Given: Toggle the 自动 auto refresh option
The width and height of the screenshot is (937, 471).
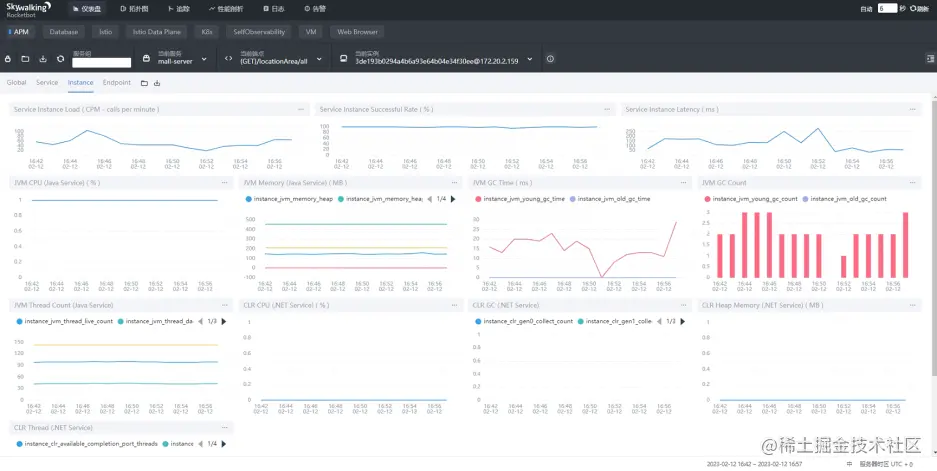Looking at the screenshot, I should (866, 9).
